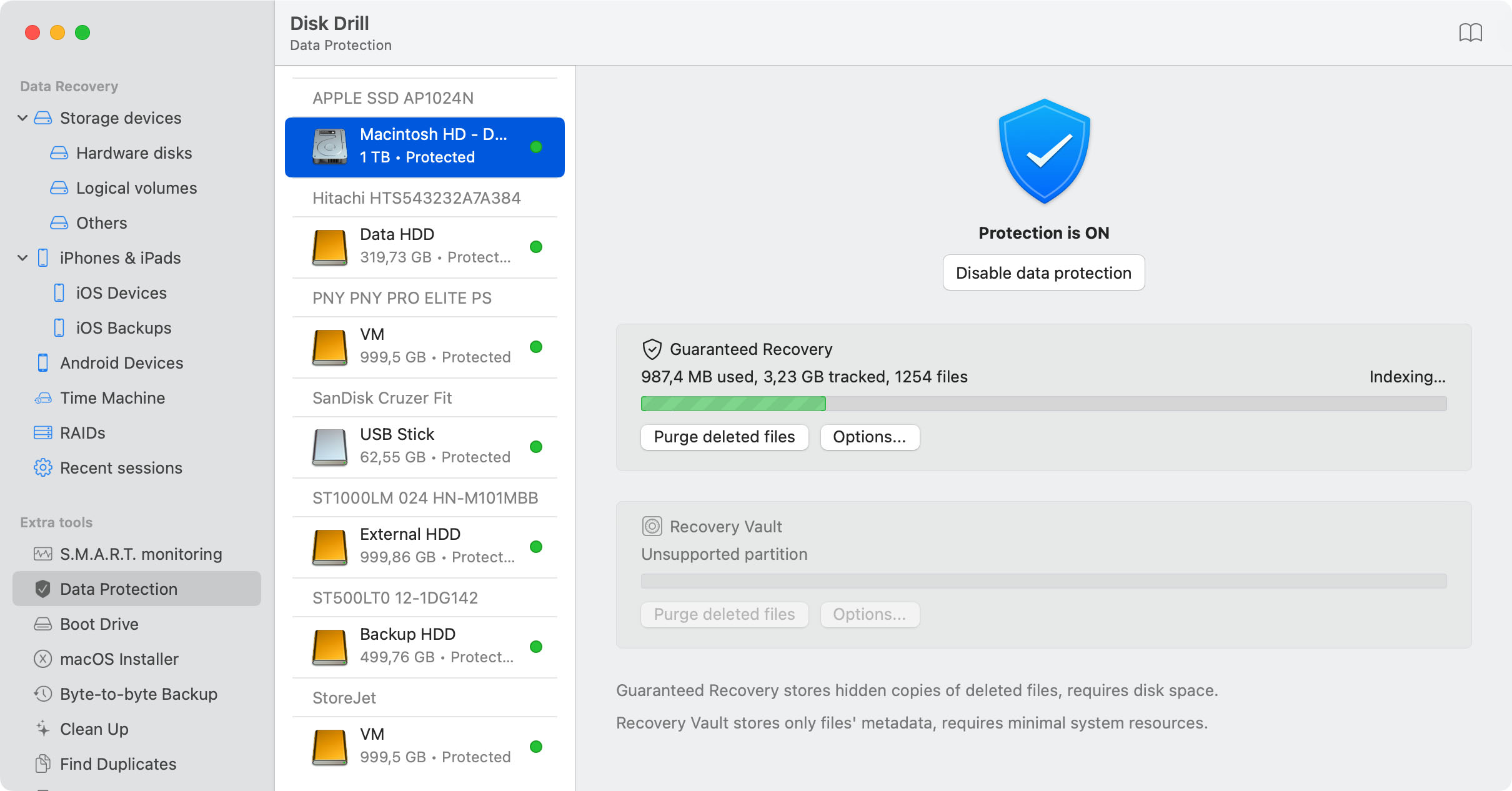Click the Boot Drive icon in sidebar
Screen dimensions: 1512x791
click(x=43, y=623)
